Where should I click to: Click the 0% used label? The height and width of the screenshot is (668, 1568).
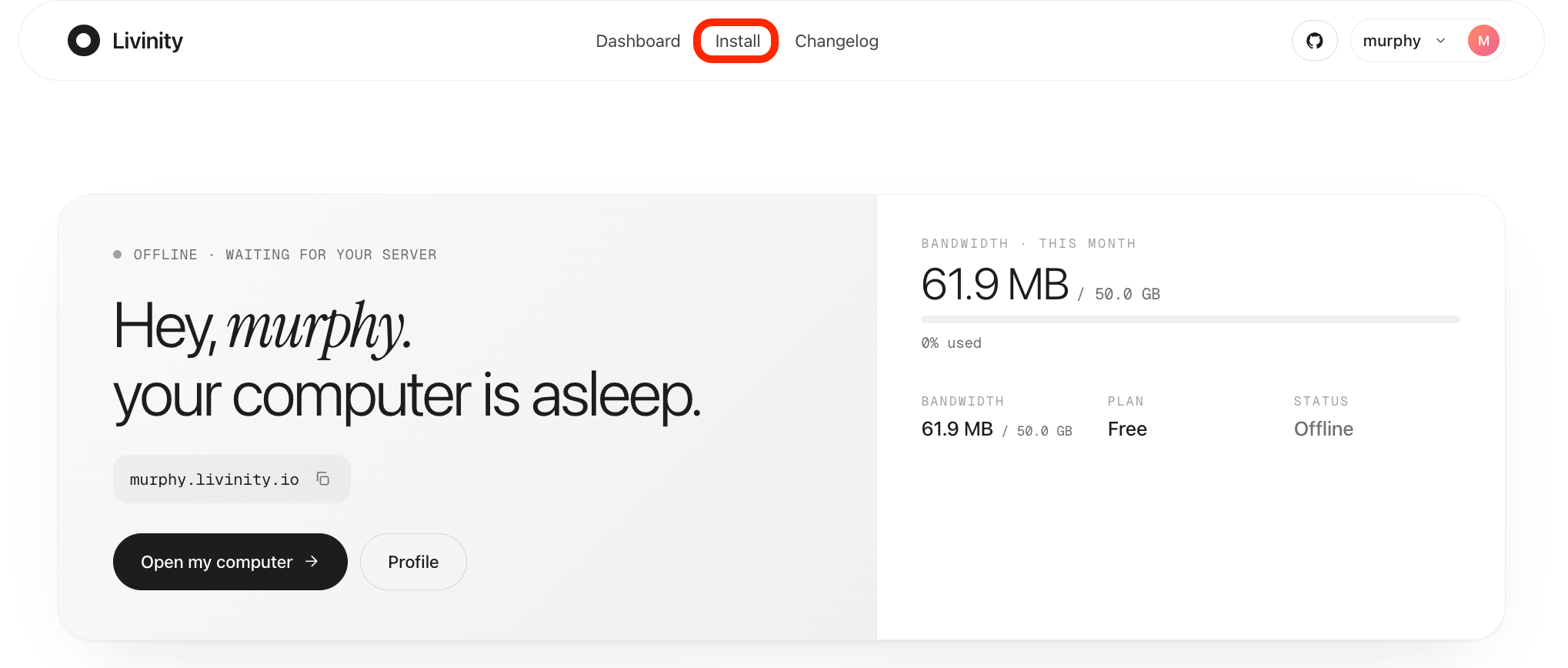tap(951, 343)
